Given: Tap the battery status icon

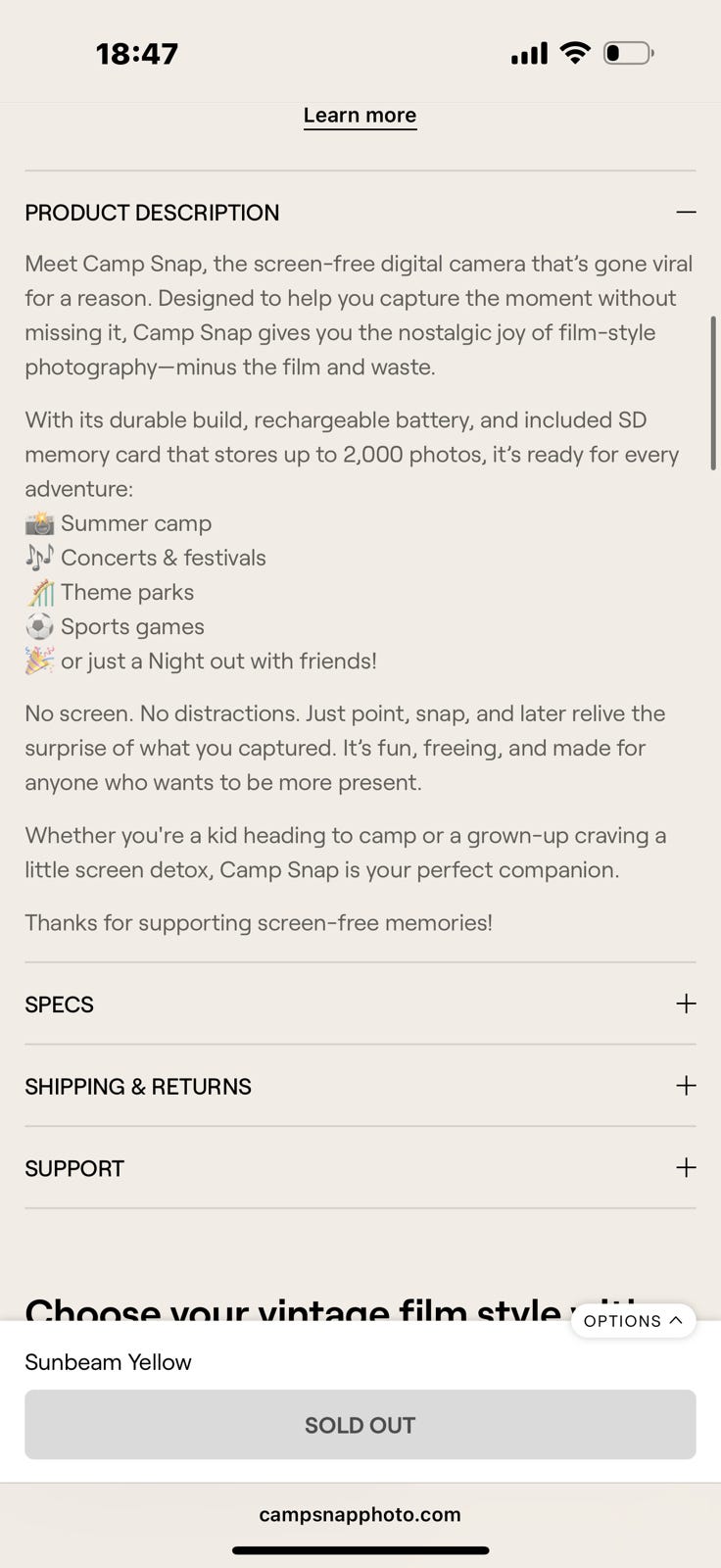Looking at the screenshot, I should [628, 53].
